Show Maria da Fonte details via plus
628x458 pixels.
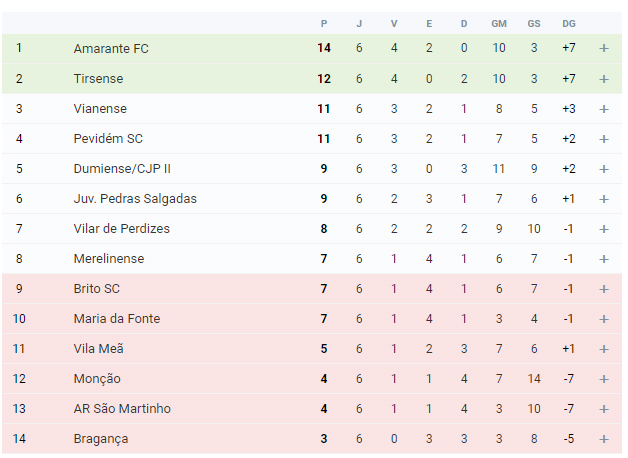[604, 319]
